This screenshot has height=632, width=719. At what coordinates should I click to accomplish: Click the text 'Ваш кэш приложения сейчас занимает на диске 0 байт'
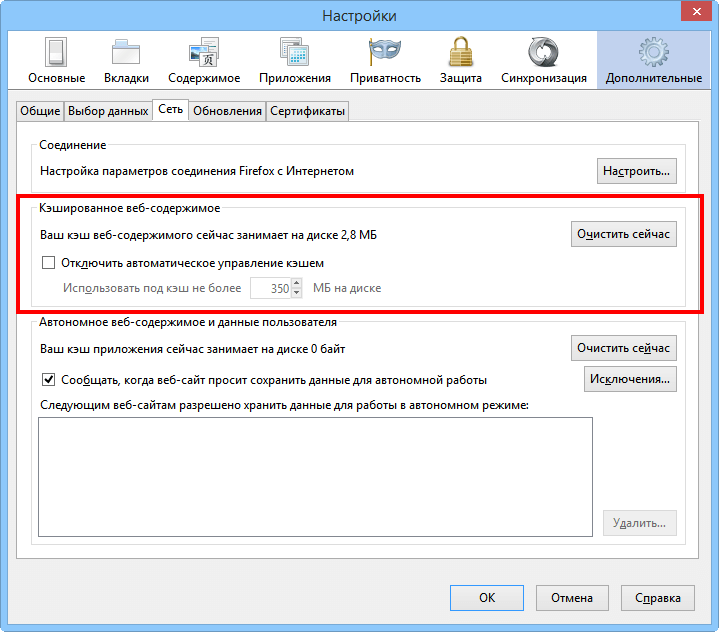pyautogui.click(x=193, y=349)
